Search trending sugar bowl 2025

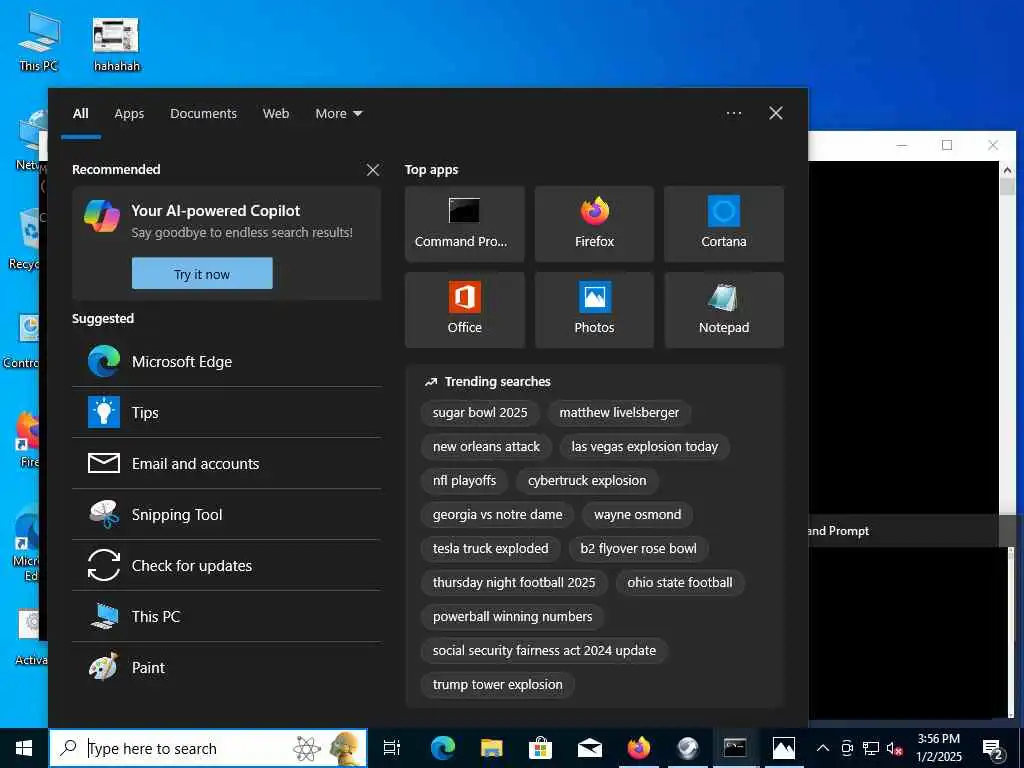(x=480, y=413)
